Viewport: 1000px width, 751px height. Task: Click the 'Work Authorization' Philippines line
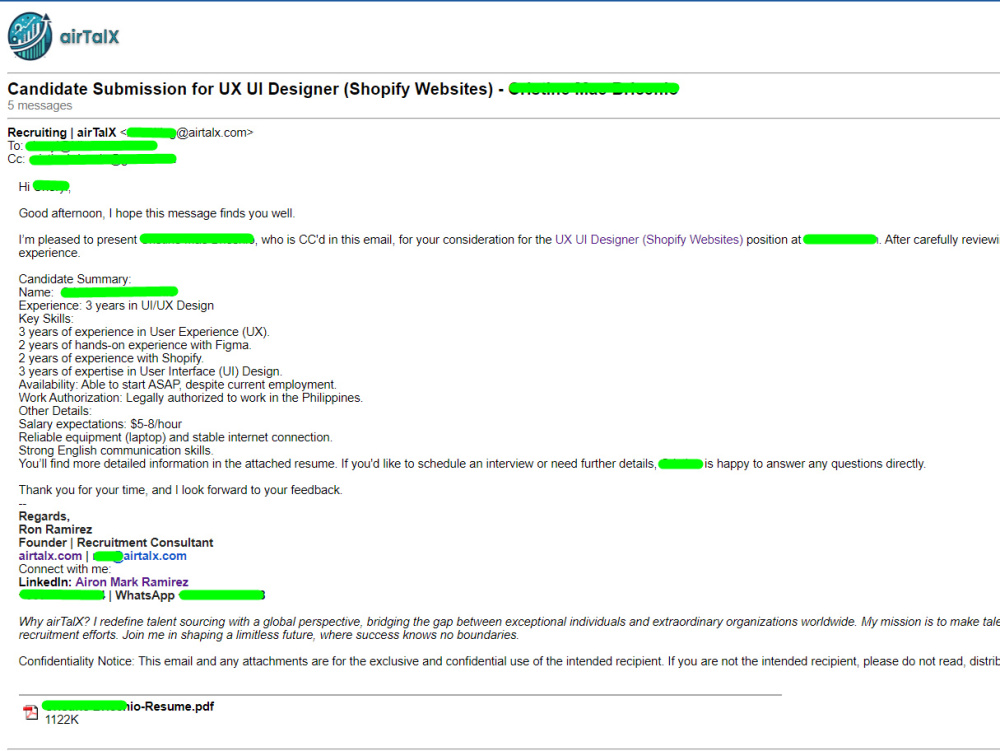click(191, 398)
